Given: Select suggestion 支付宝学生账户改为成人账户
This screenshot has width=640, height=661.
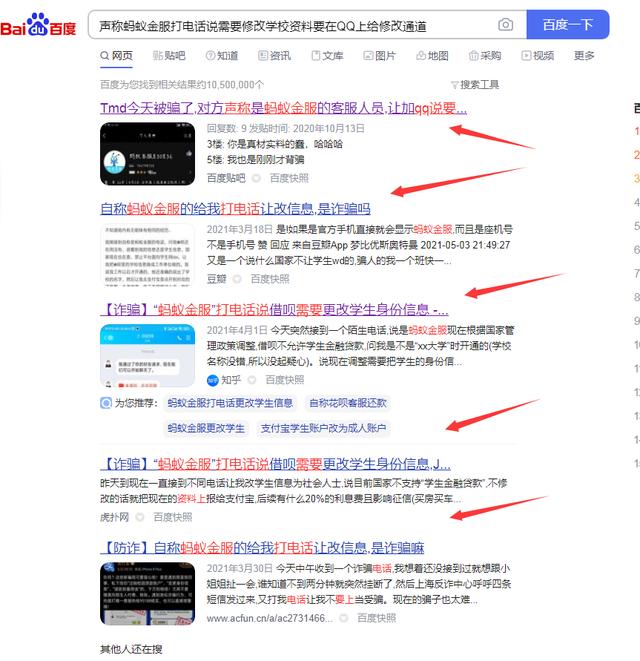Looking at the screenshot, I should coord(323,428).
